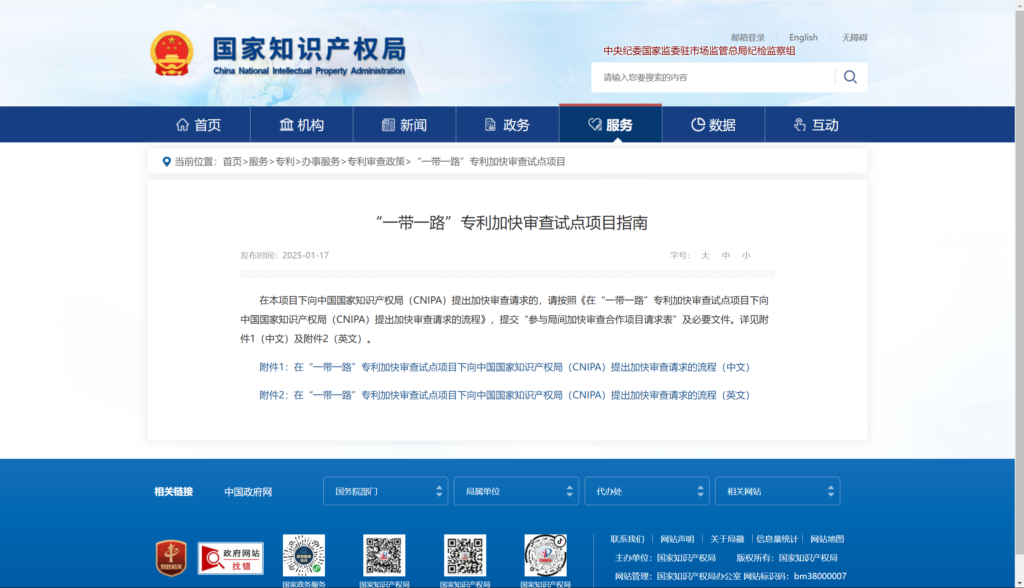Open the 新闻 navigation tab

click(x=404, y=125)
